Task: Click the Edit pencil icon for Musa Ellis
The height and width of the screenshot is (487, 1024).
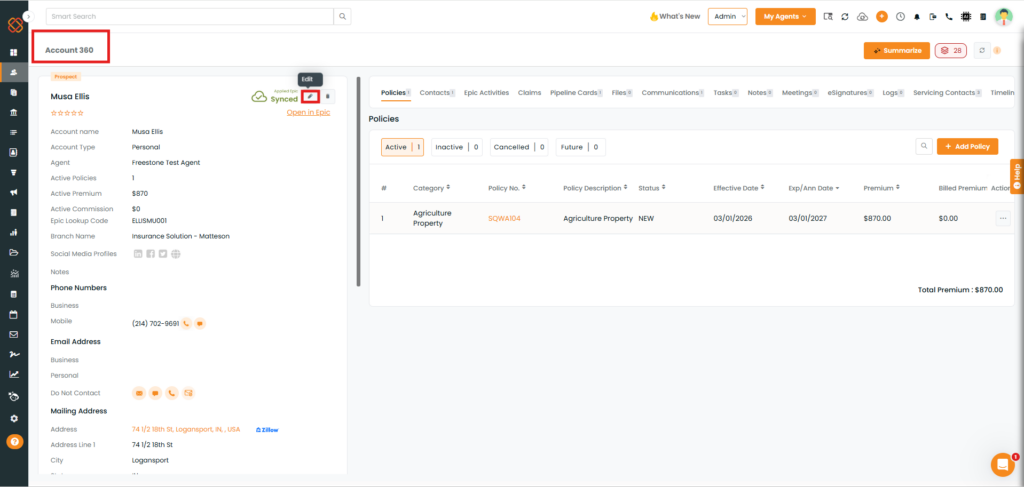Action: [x=311, y=96]
